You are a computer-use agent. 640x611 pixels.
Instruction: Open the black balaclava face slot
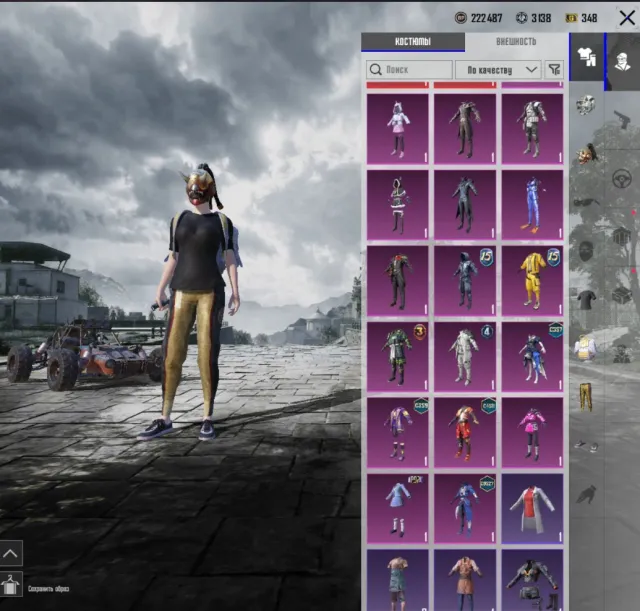[586, 251]
